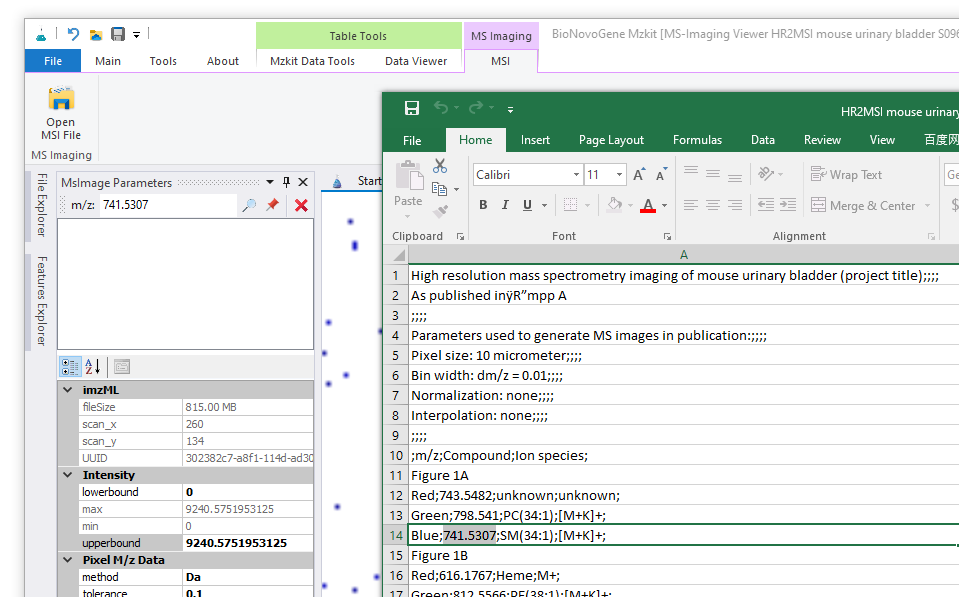Apply the red font color swatch

click(648, 205)
